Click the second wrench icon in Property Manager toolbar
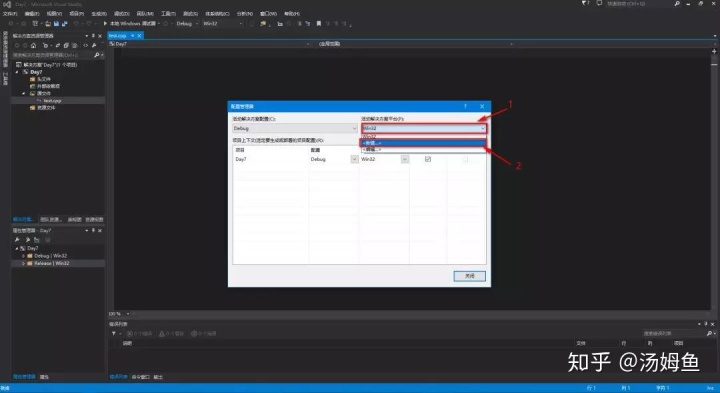The image size is (720, 393). click(x=28, y=240)
